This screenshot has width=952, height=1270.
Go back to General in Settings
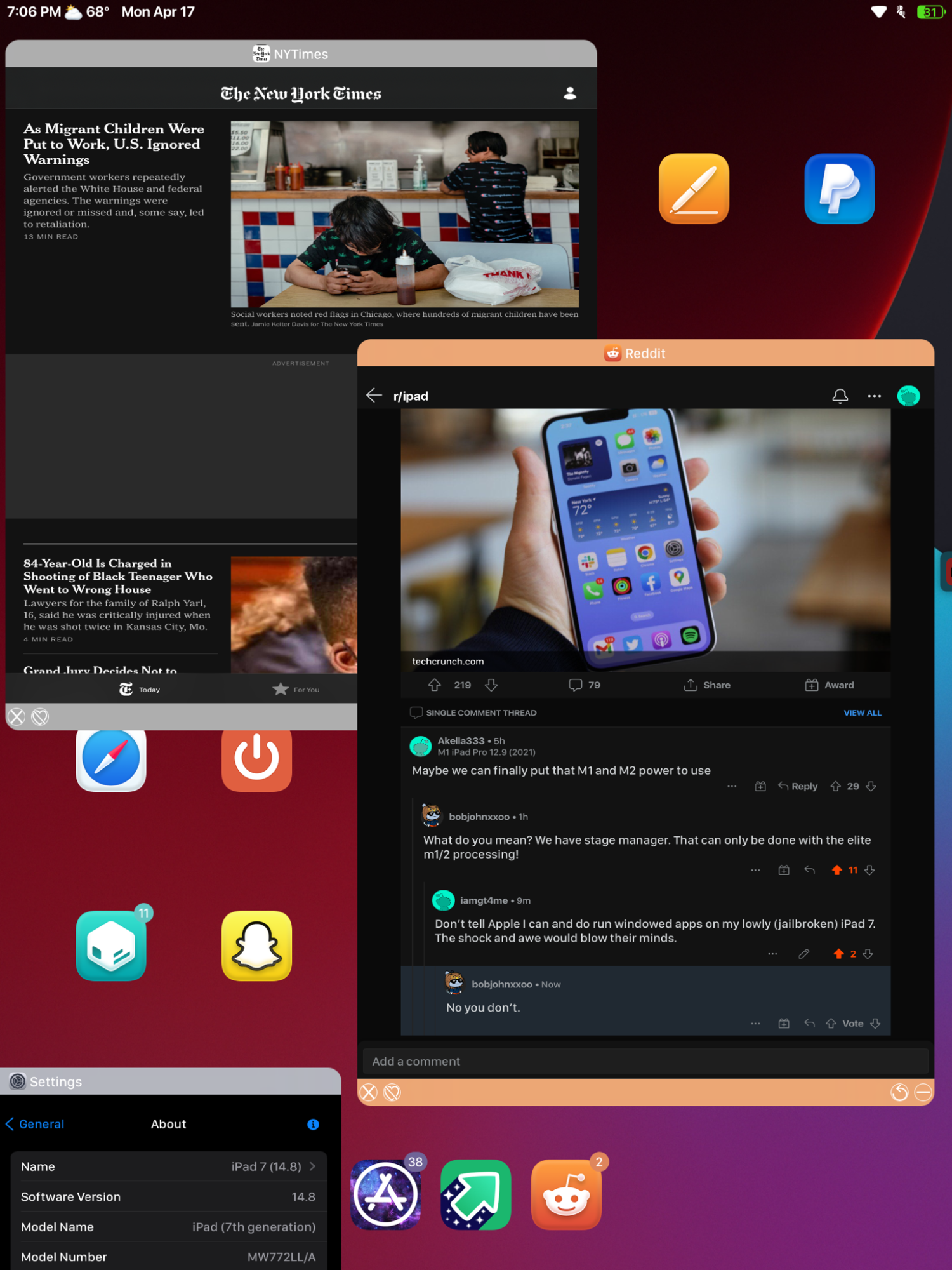(35, 1124)
